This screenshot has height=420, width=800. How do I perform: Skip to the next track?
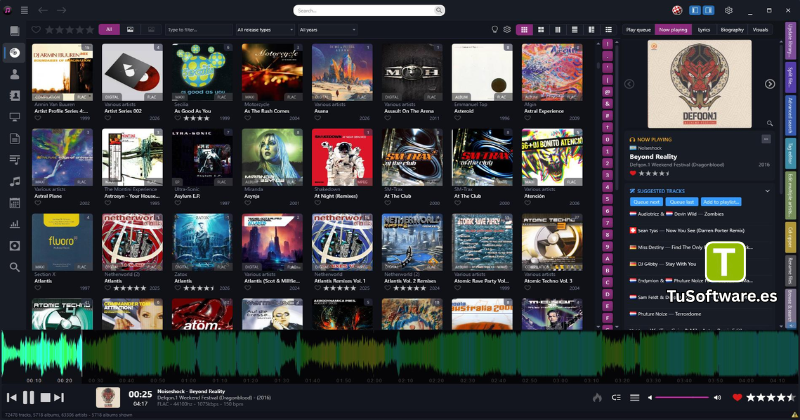[59, 398]
